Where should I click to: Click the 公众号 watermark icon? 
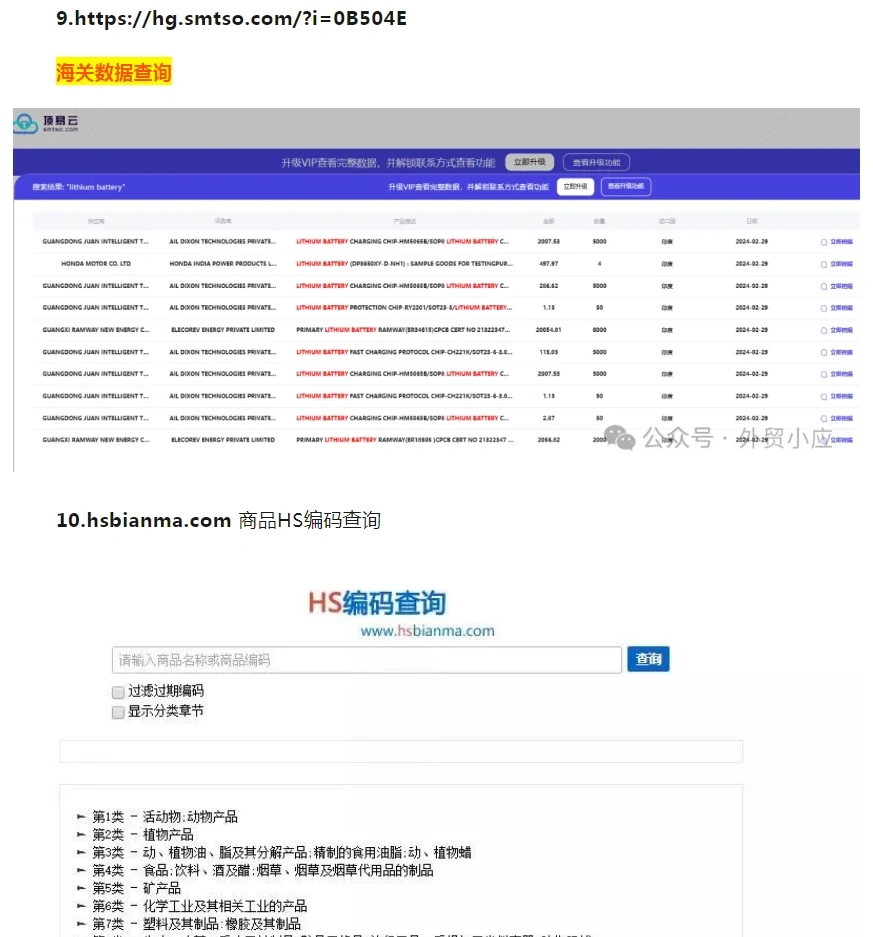click(x=622, y=438)
